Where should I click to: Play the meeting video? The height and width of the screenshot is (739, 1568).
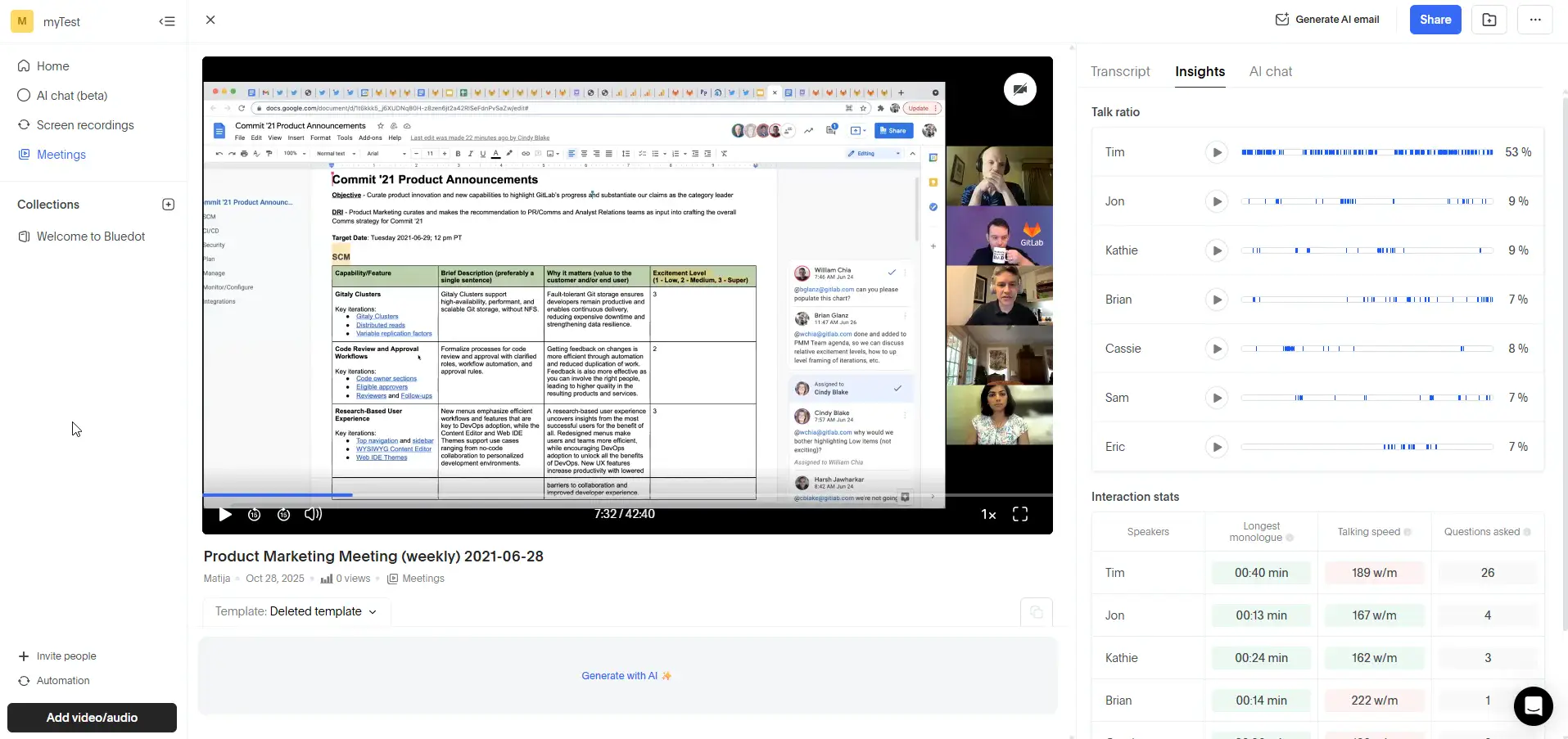point(225,515)
